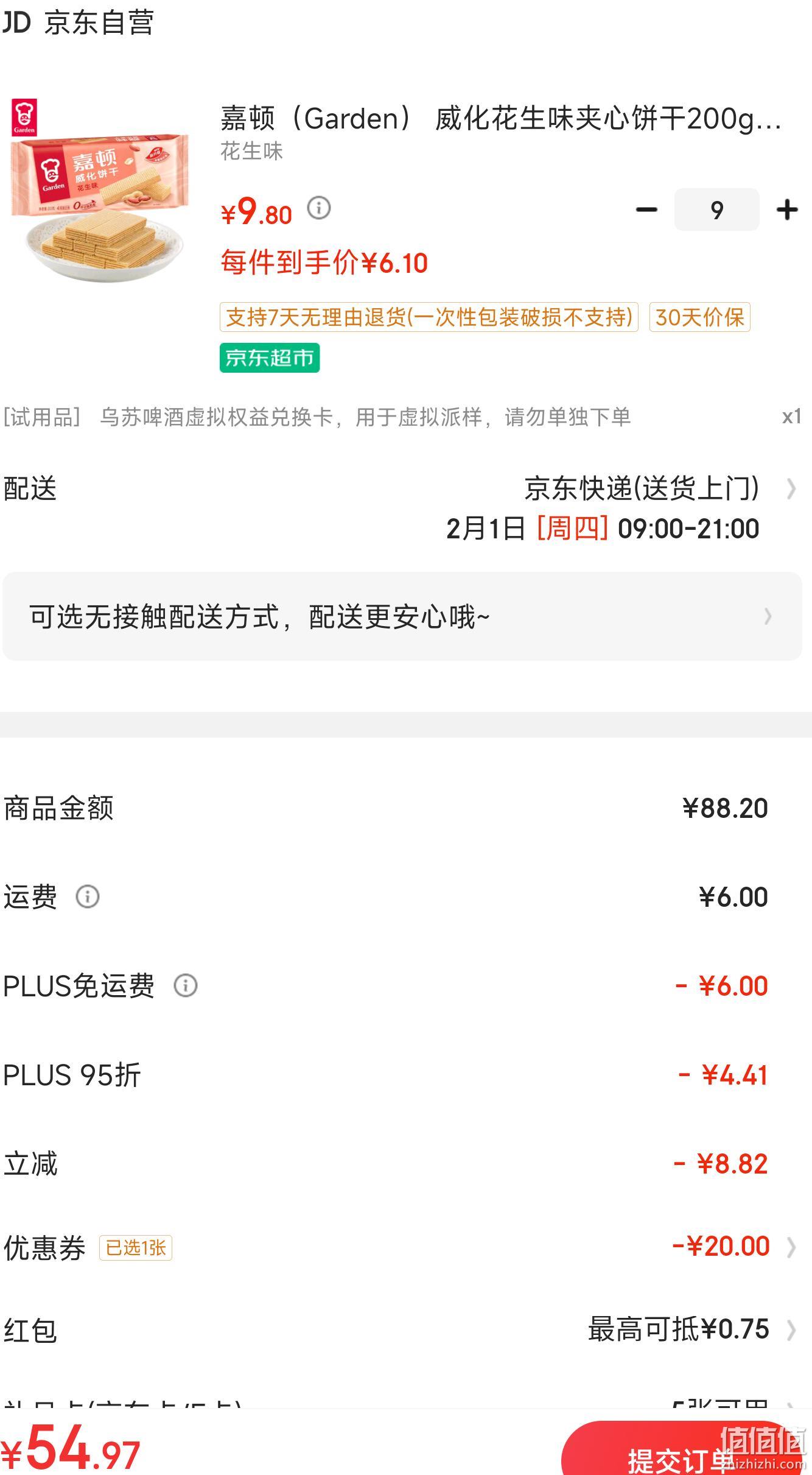
Task: Decrease quantity with the minus button
Action: tap(646, 210)
